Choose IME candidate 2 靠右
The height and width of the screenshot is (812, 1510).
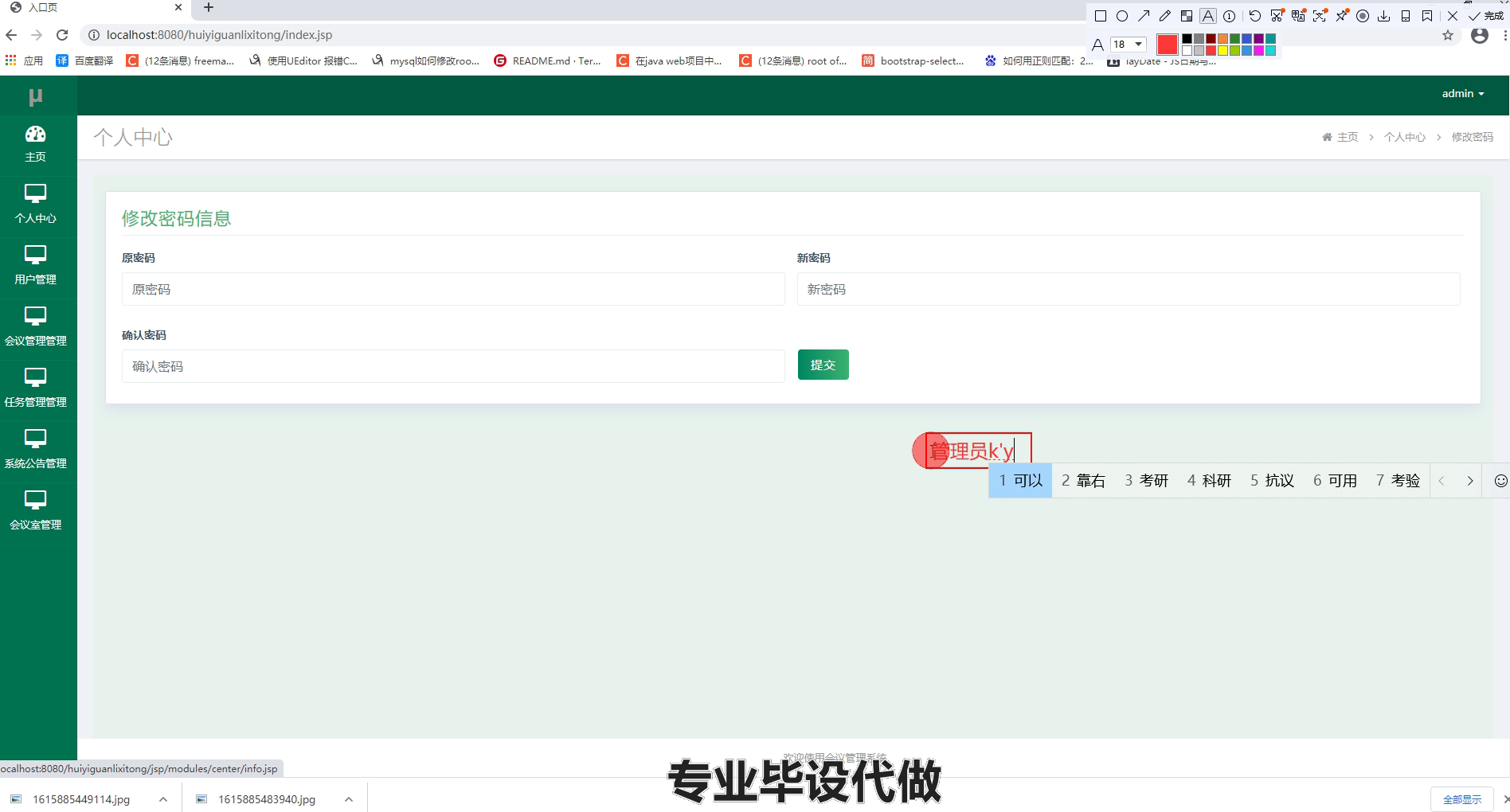(x=1083, y=481)
